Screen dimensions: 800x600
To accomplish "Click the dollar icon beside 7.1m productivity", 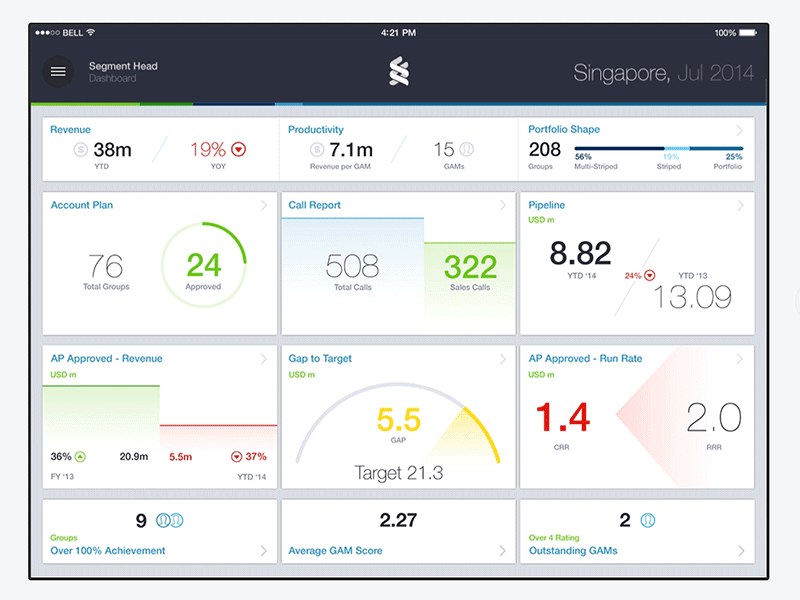I will point(317,150).
